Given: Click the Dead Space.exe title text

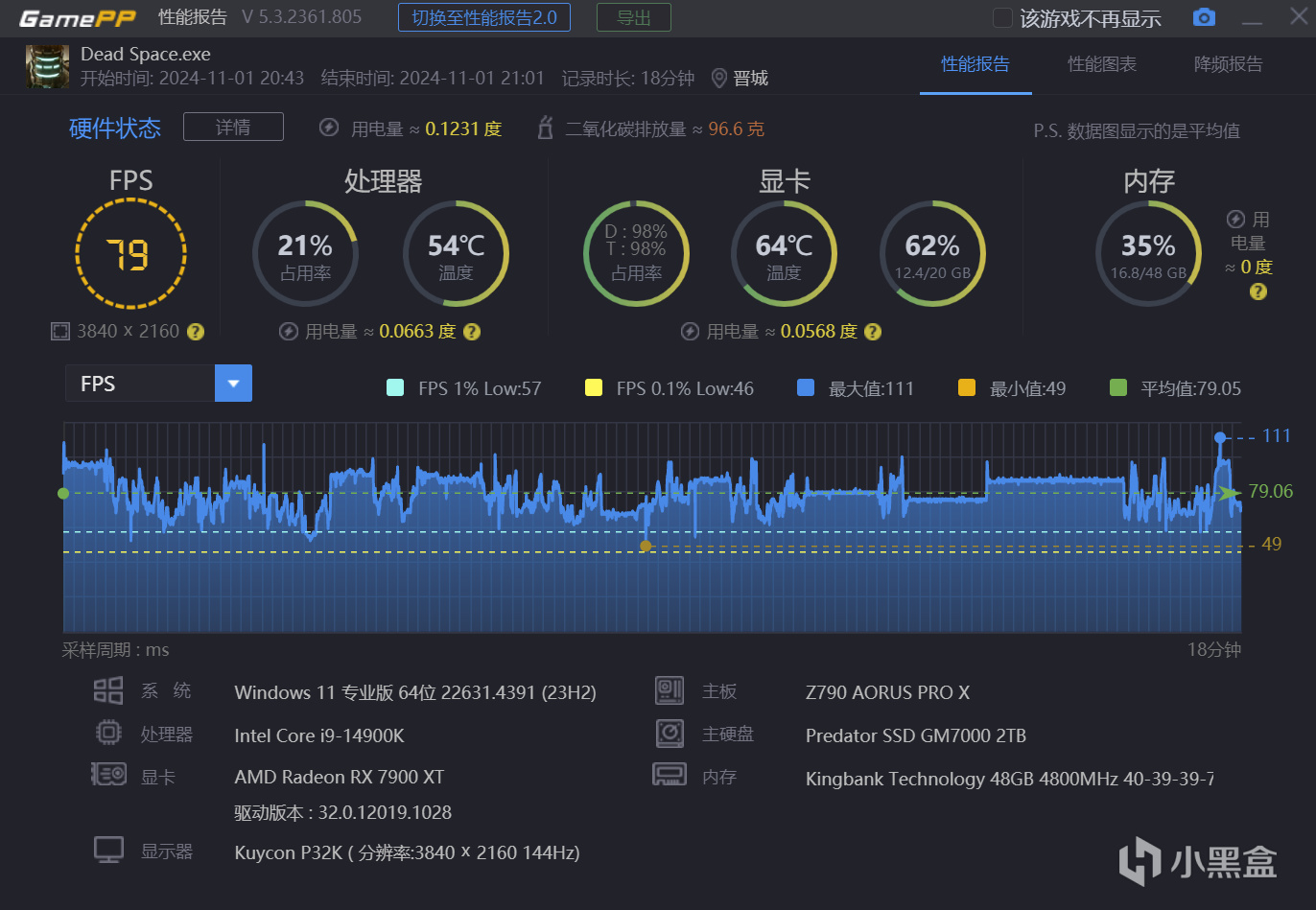Looking at the screenshot, I should click(x=146, y=54).
